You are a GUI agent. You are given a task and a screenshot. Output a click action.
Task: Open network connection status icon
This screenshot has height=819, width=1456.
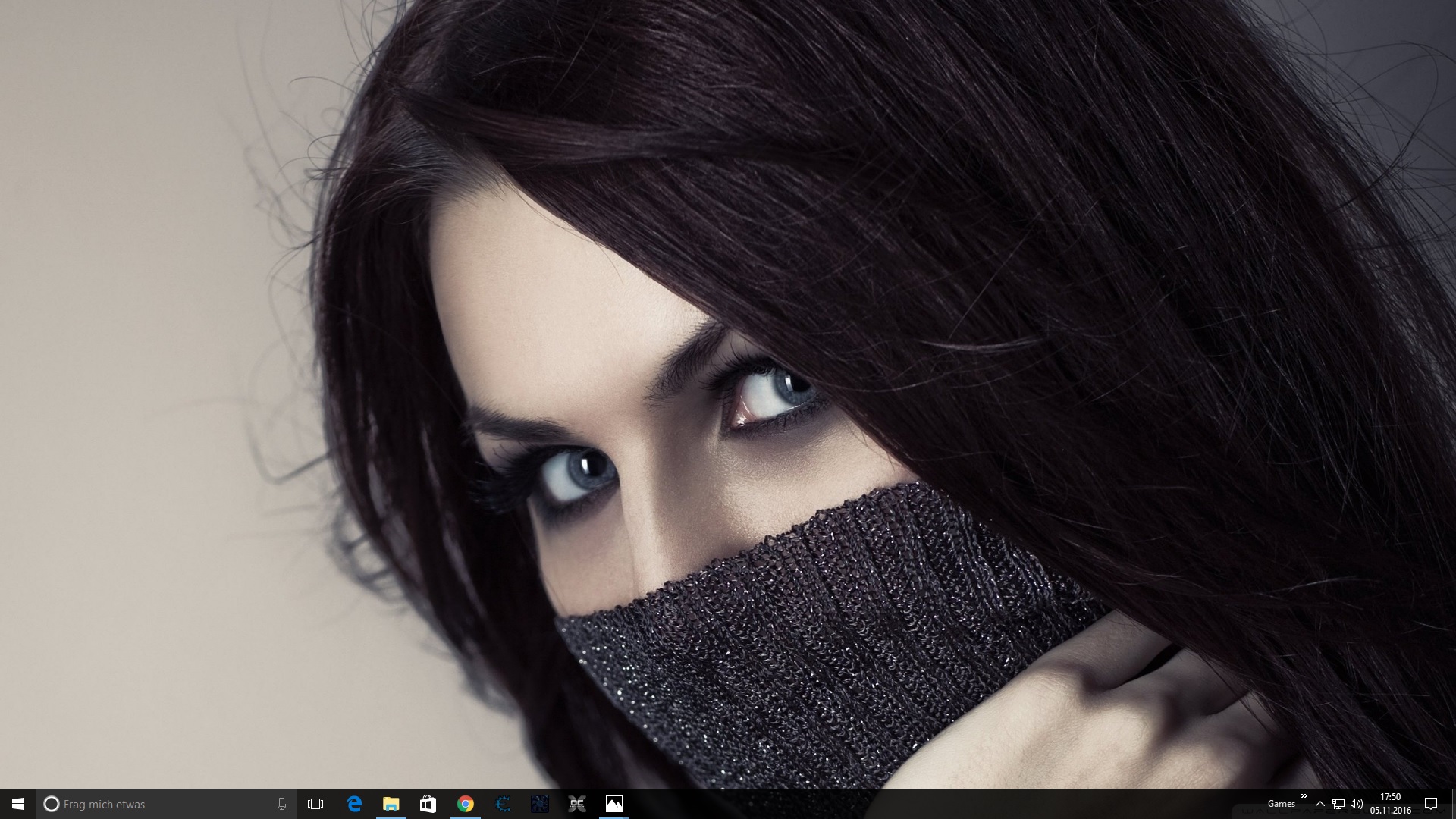tap(1338, 804)
